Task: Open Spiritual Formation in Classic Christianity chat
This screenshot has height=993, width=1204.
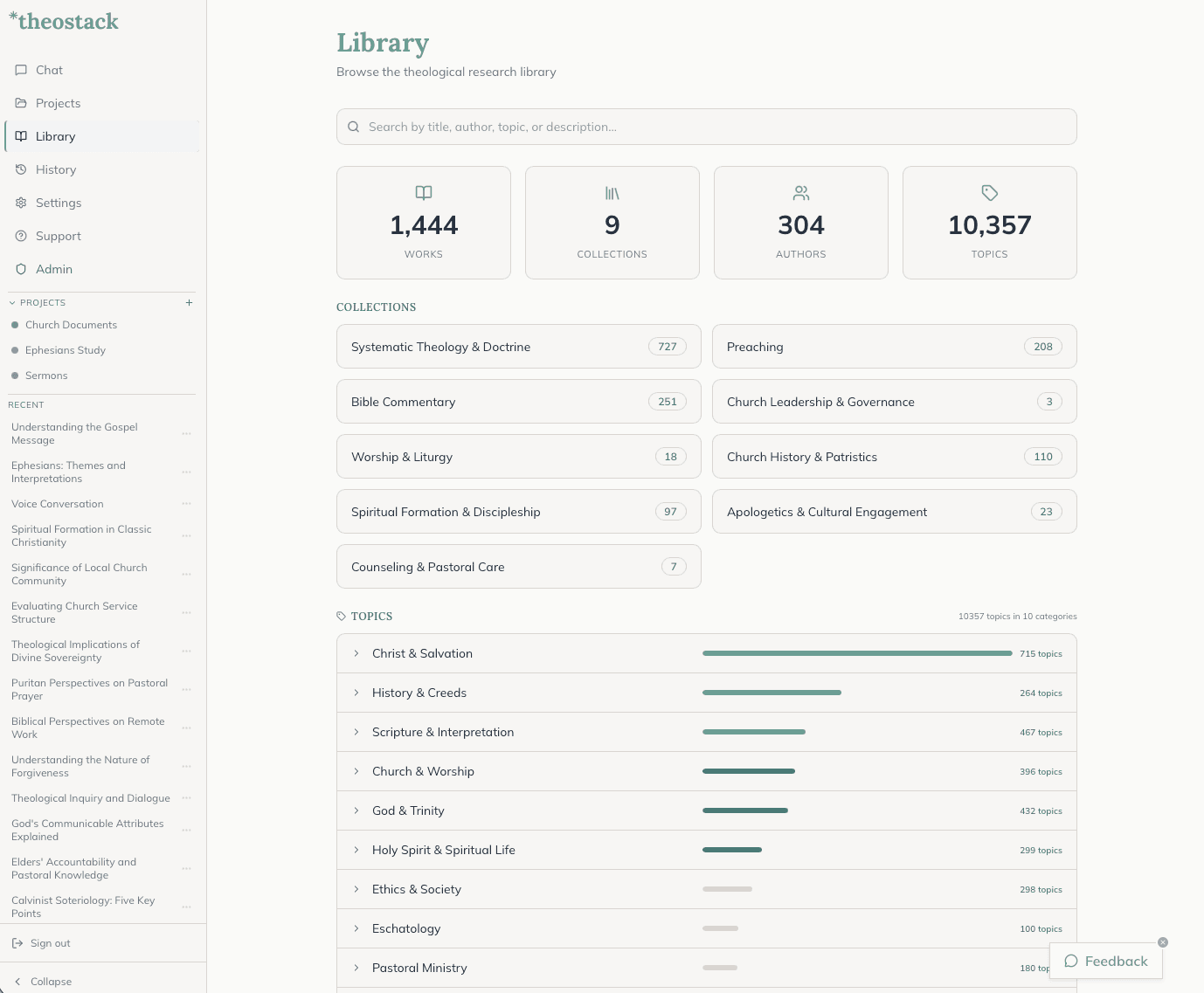Action: [x=81, y=535]
